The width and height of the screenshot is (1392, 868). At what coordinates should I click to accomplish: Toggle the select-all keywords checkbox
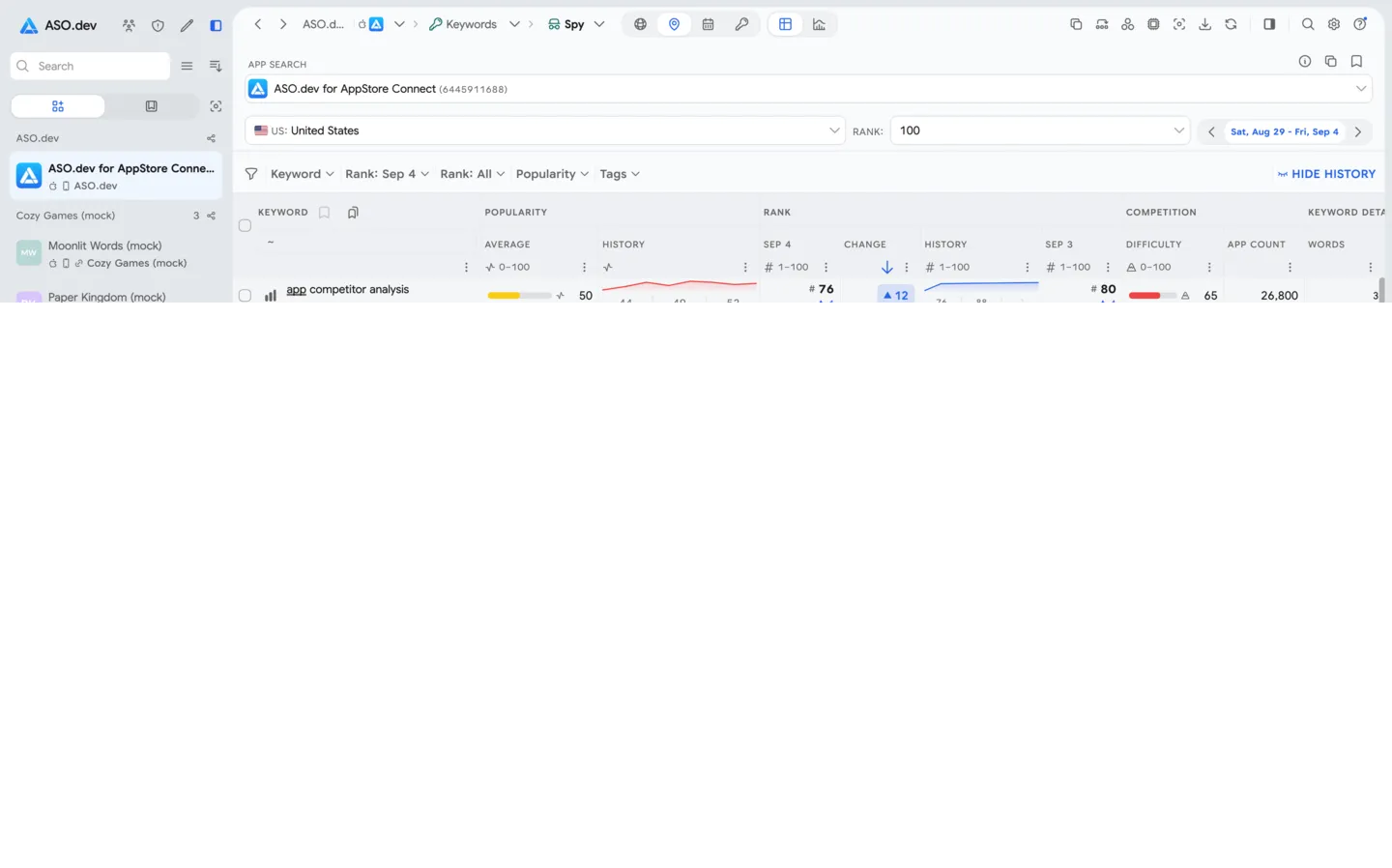pyautogui.click(x=245, y=225)
